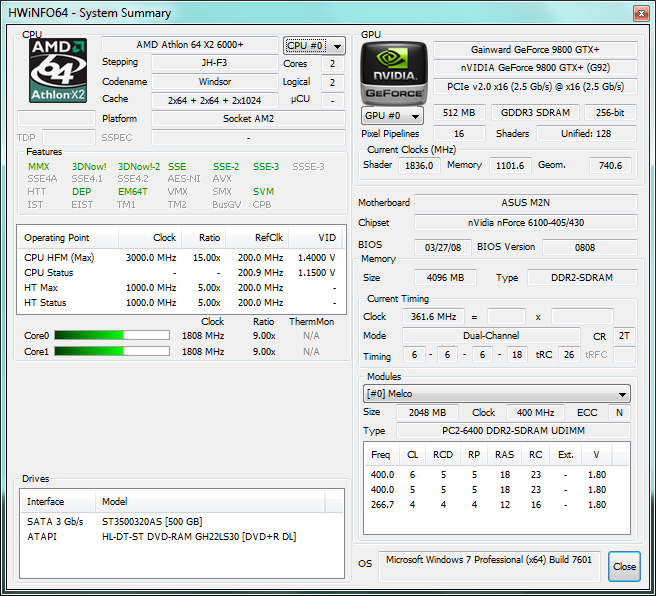Image resolution: width=656 pixels, height=596 pixels.
Task: Open the CPU #0 selector dropdown
Action: coord(314,46)
